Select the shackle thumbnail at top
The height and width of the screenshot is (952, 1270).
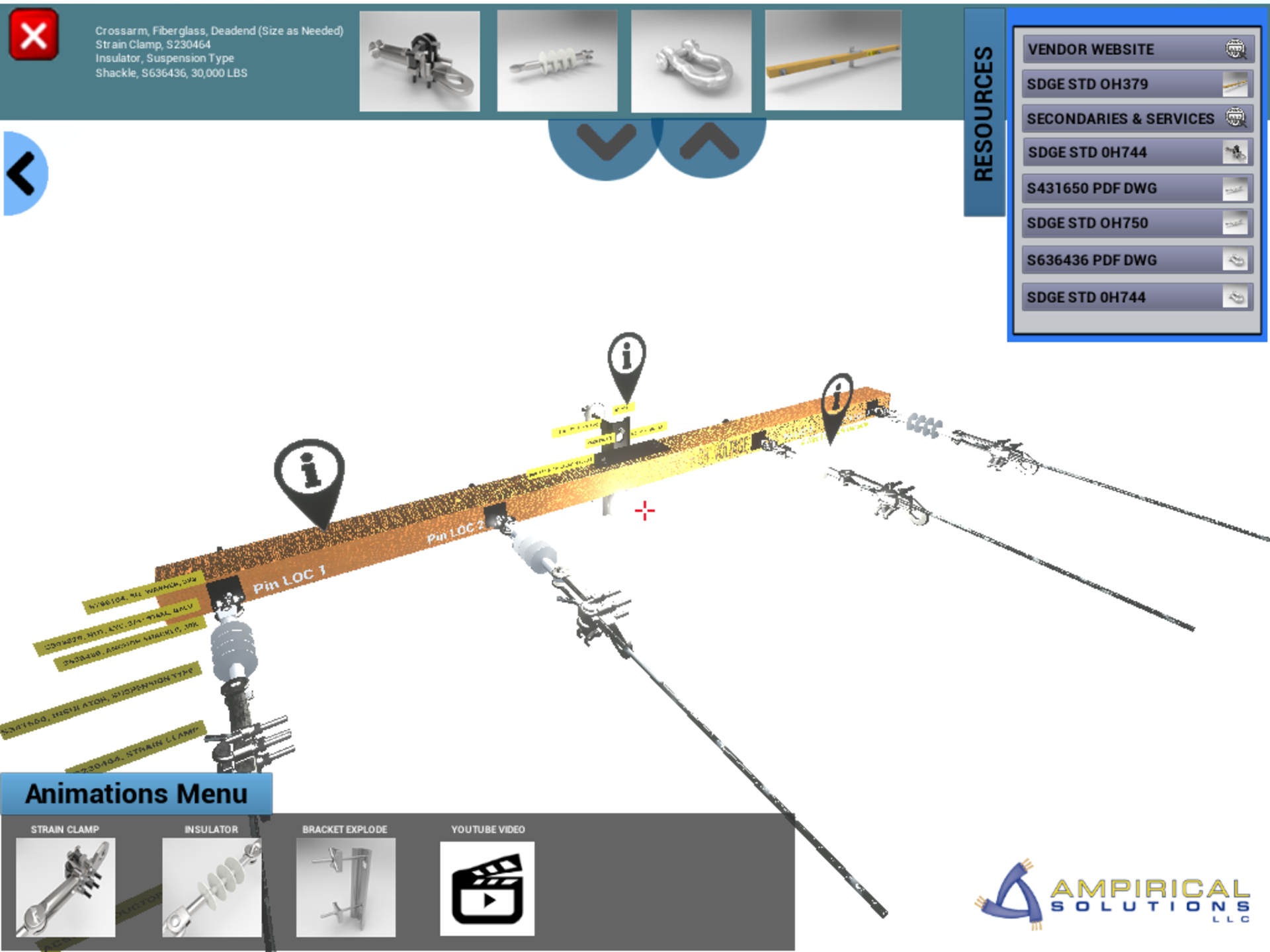coord(691,61)
